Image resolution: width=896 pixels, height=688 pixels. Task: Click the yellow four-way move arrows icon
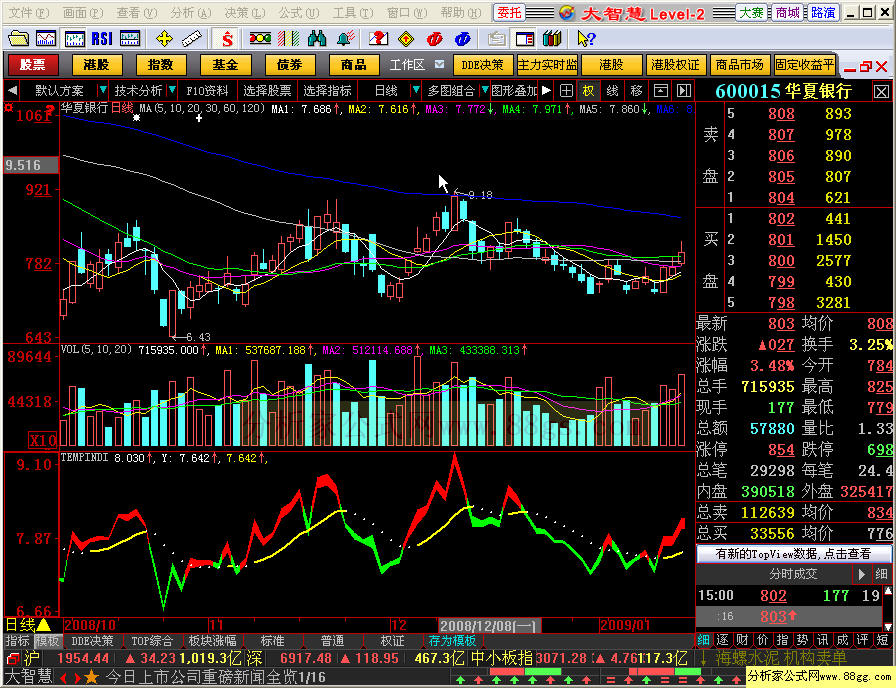(164, 39)
